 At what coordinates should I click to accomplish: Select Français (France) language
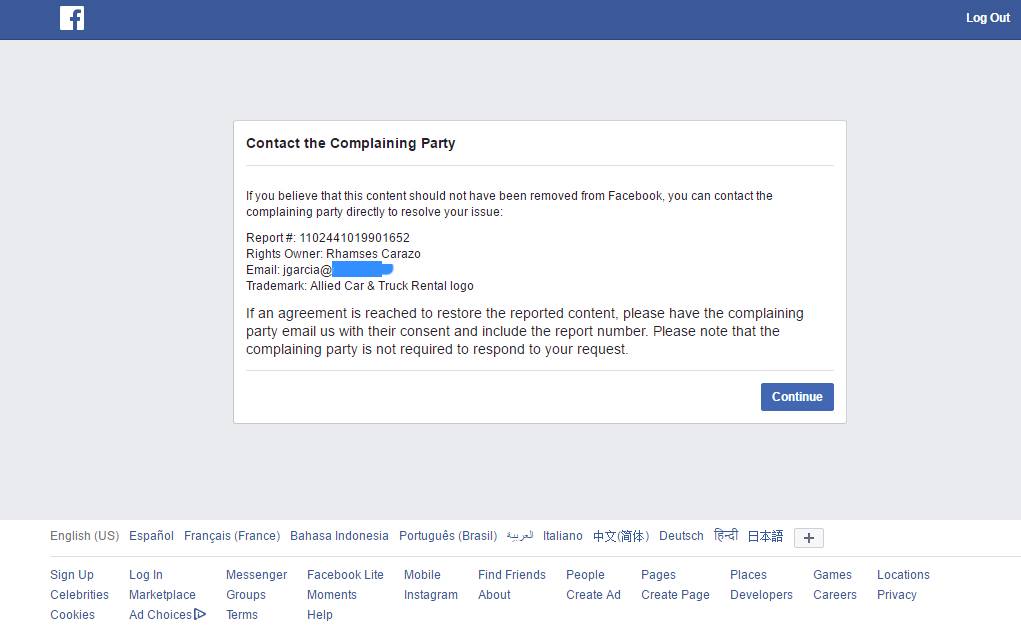click(x=232, y=536)
